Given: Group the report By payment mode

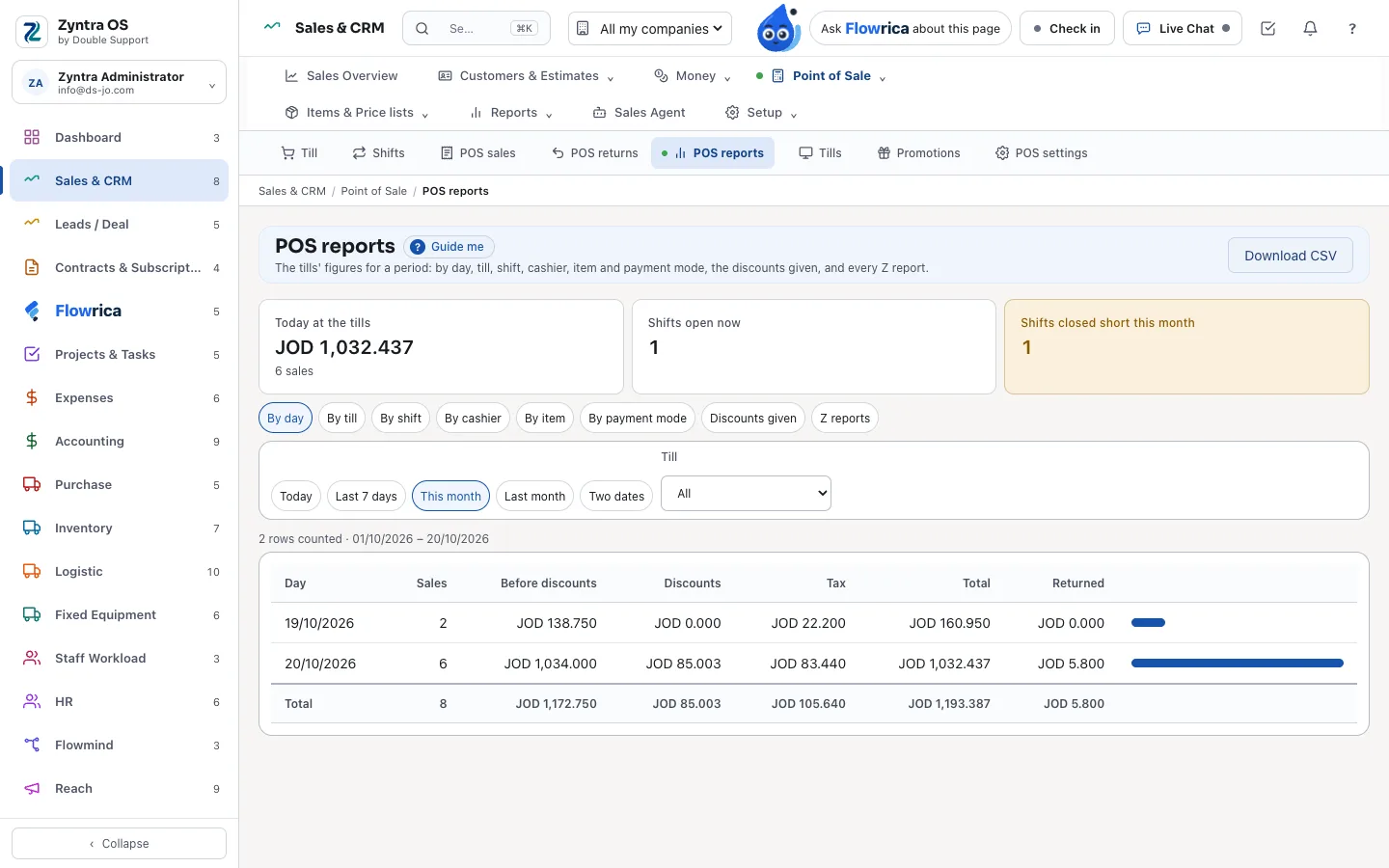Looking at the screenshot, I should 638,418.
